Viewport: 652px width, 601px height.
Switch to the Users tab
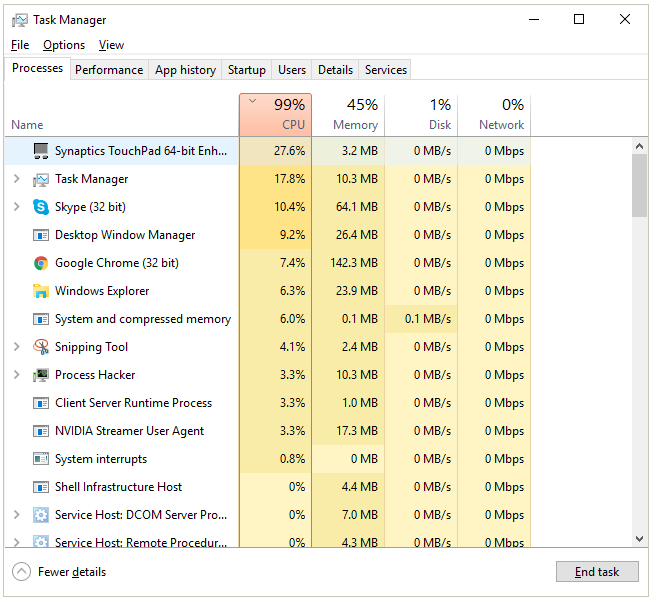292,70
